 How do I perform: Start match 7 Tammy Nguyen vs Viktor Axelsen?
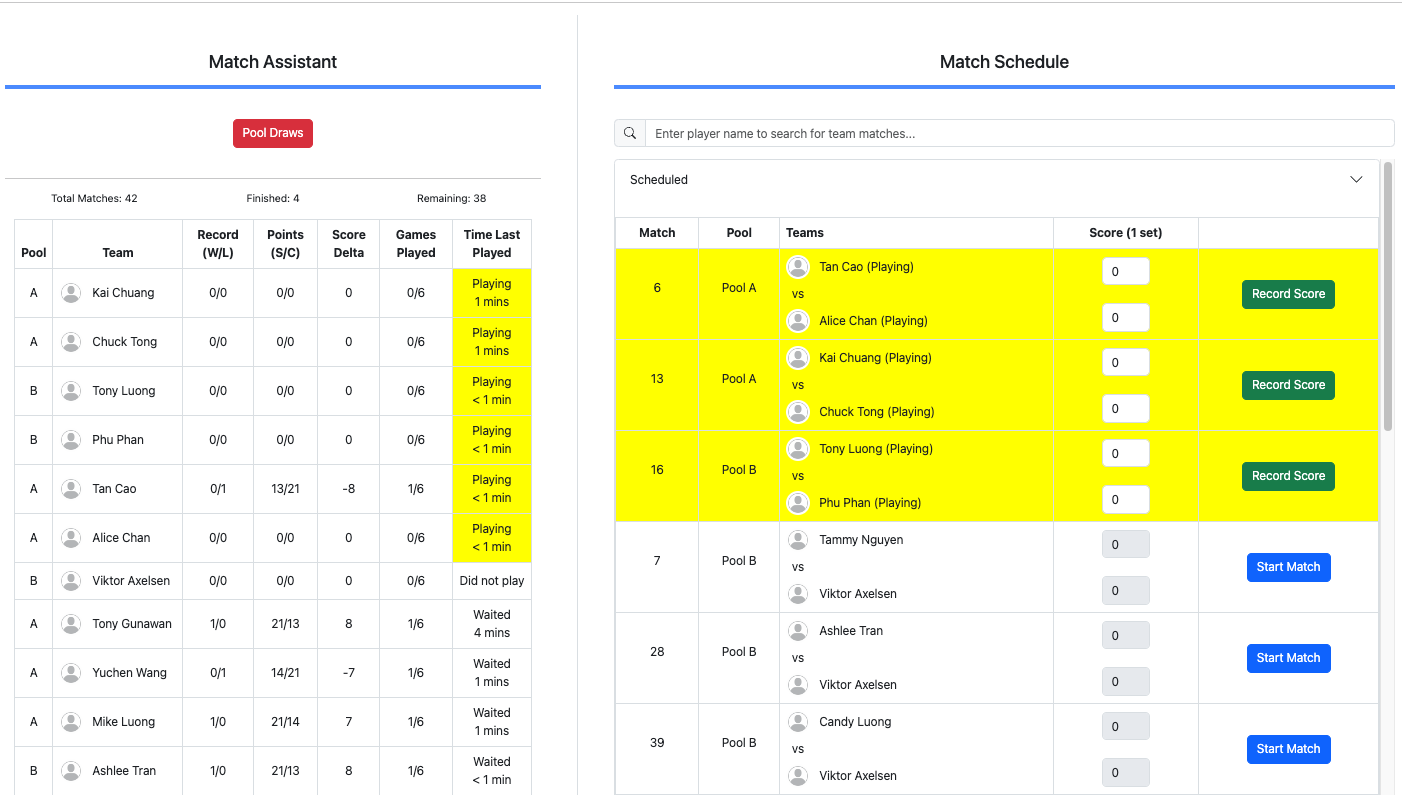1288,567
